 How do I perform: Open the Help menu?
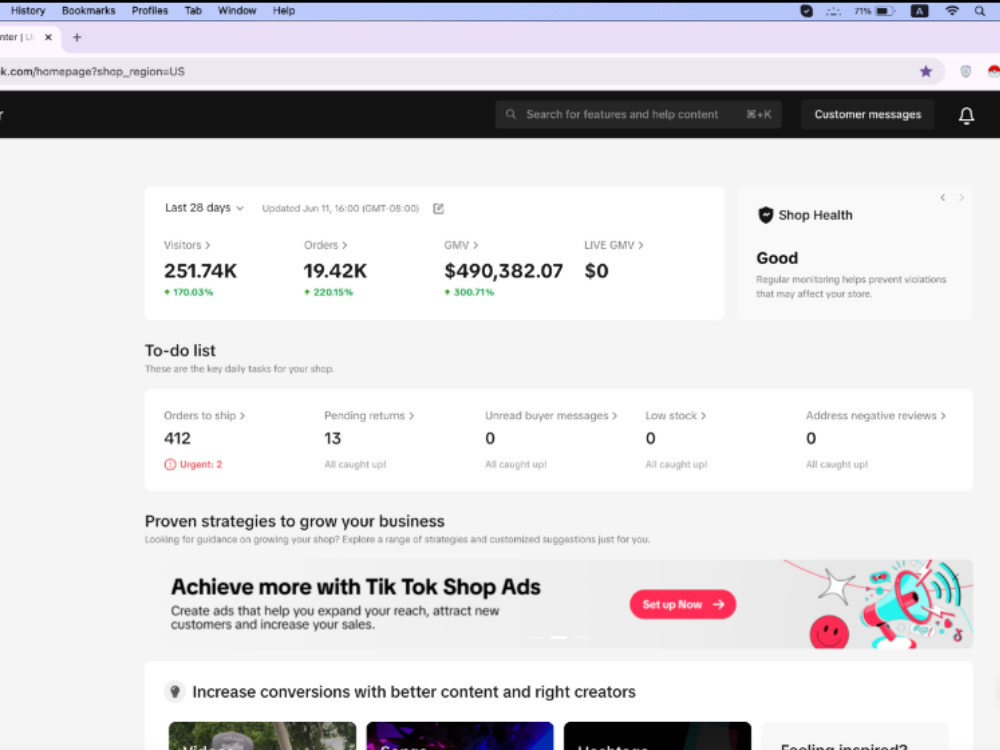click(284, 11)
